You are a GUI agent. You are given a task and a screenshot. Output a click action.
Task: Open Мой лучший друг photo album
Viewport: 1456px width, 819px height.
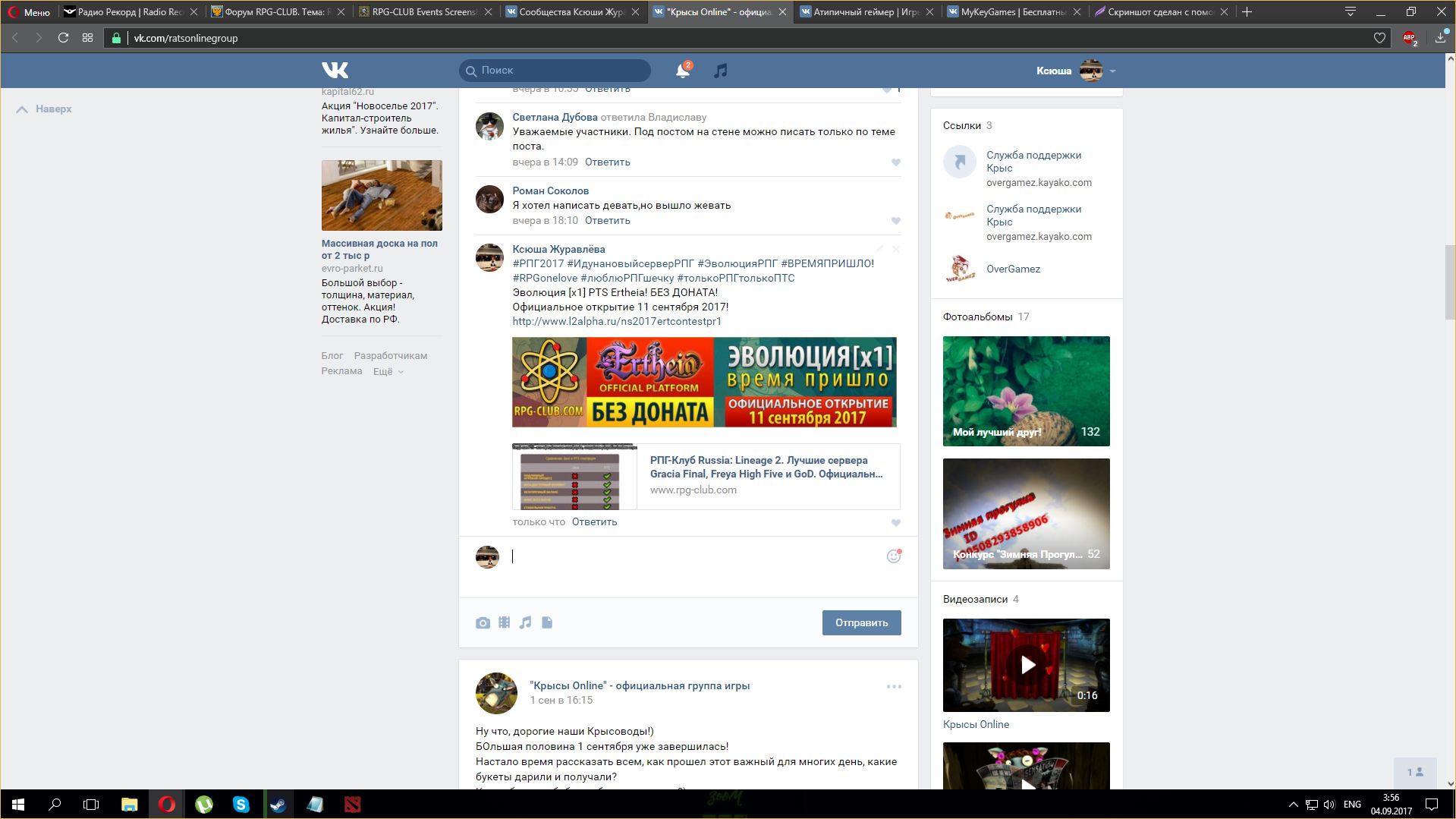coord(1026,391)
